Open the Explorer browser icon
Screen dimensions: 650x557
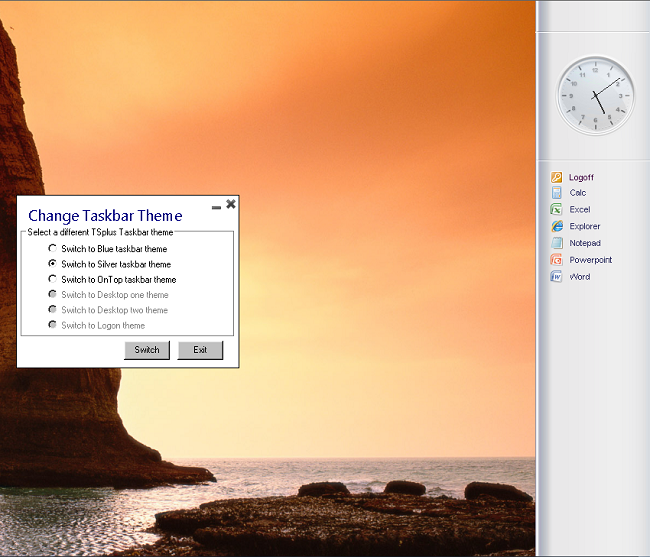556,227
